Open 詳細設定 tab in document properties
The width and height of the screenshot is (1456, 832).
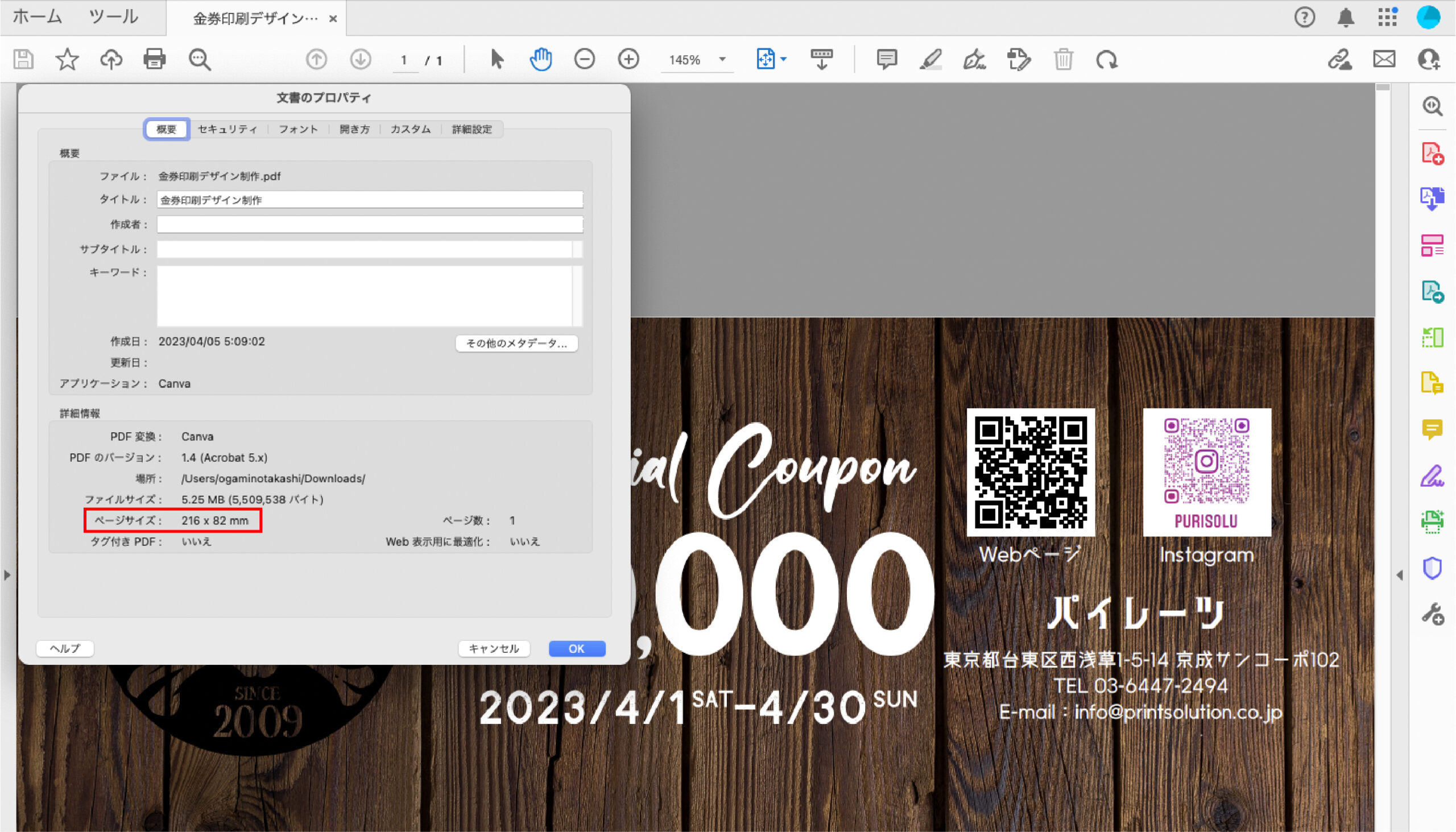471,130
